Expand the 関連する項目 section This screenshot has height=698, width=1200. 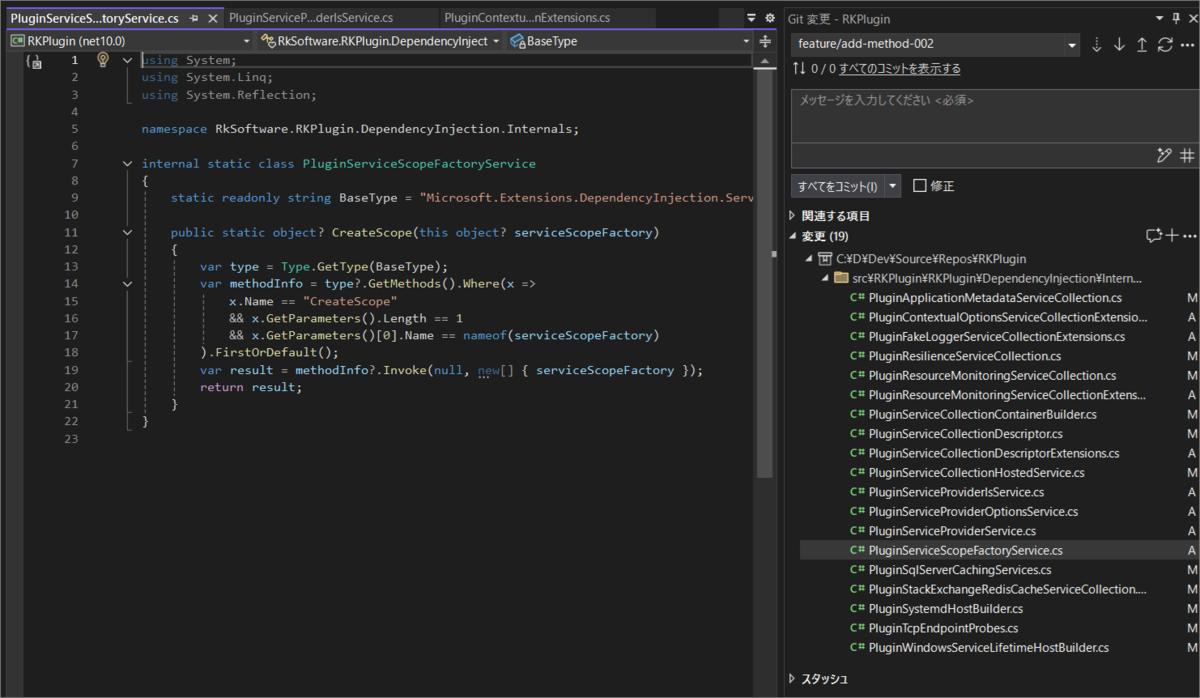click(794, 216)
